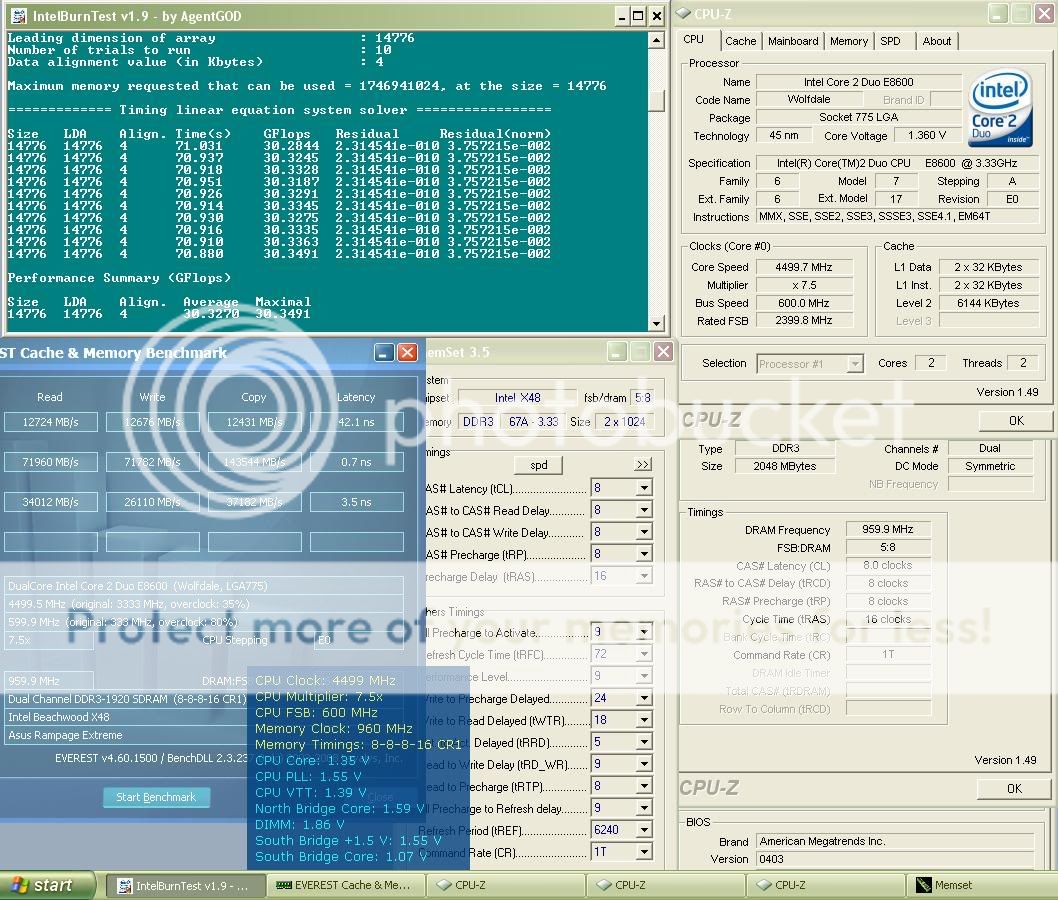Maximize the IntelBurnTest window

[x=638, y=16]
